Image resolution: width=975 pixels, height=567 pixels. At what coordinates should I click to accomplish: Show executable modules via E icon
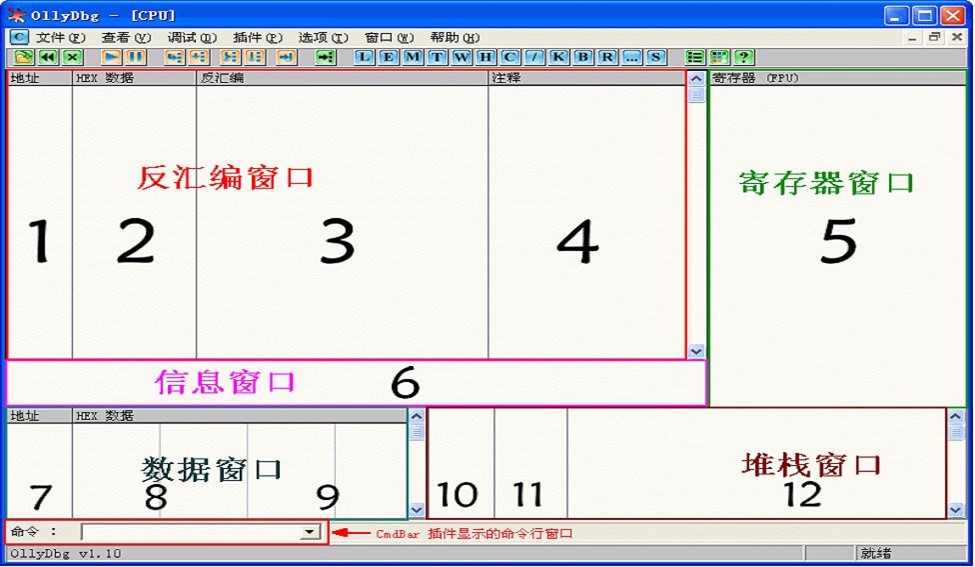(x=388, y=57)
